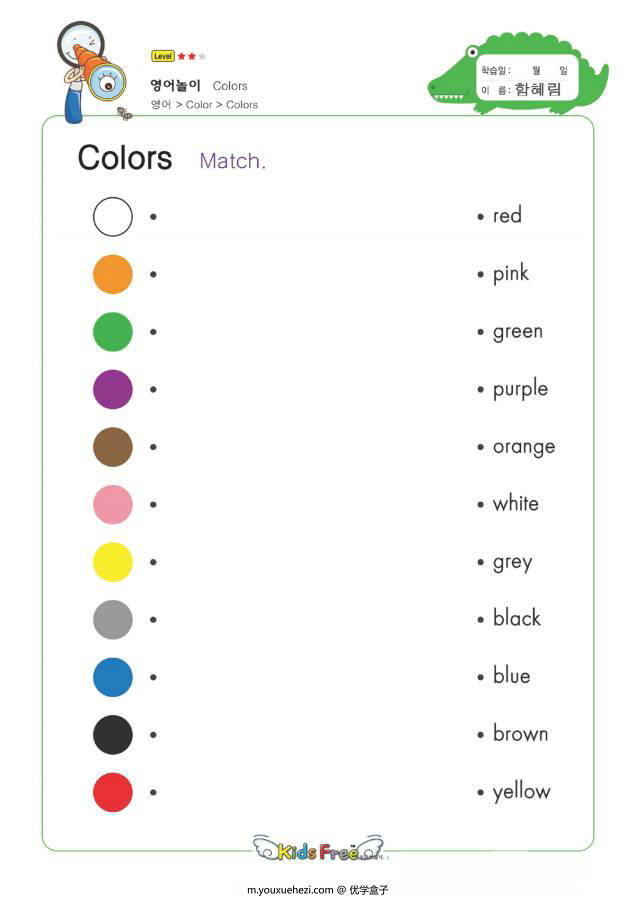Select the green circle
The height and width of the screenshot is (900, 636).
(x=113, y=332)
